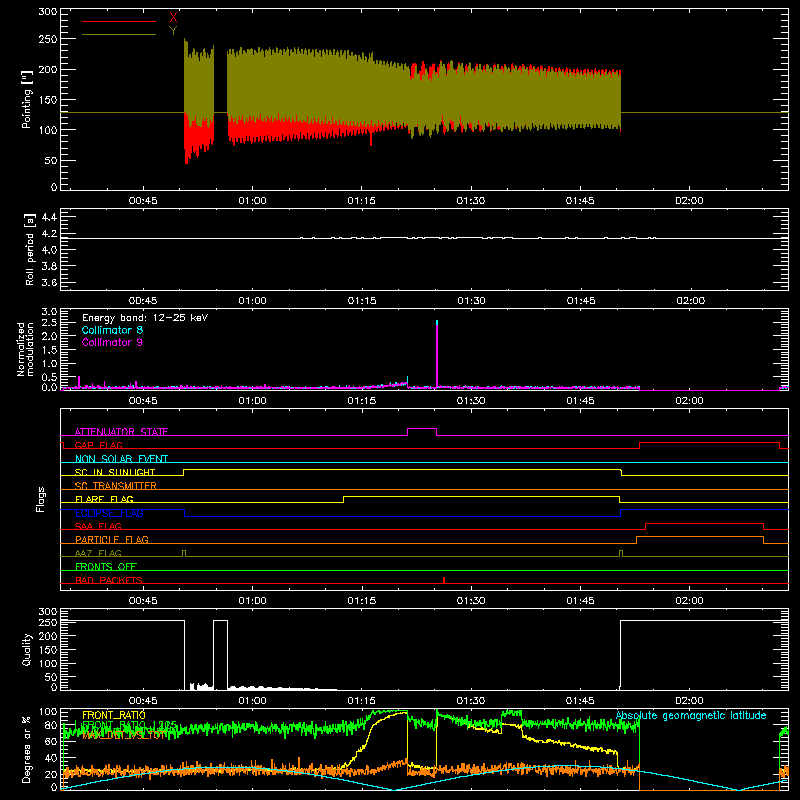
Task: Click 'Absolute geomagnetic latitude' legend text
Action: coord(691,716)
